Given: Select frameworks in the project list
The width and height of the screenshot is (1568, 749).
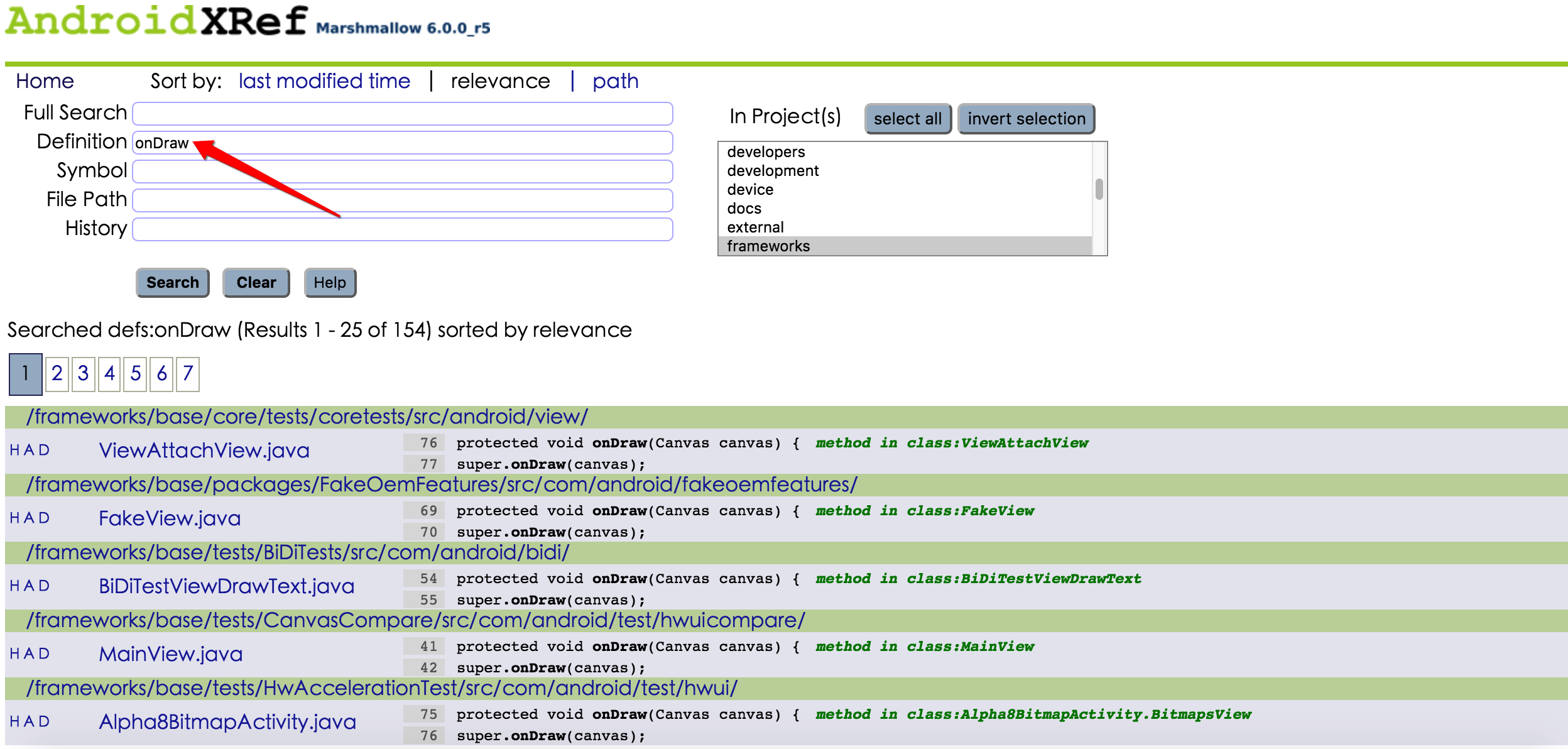Looking at the screenshot, I should [905, 246].
